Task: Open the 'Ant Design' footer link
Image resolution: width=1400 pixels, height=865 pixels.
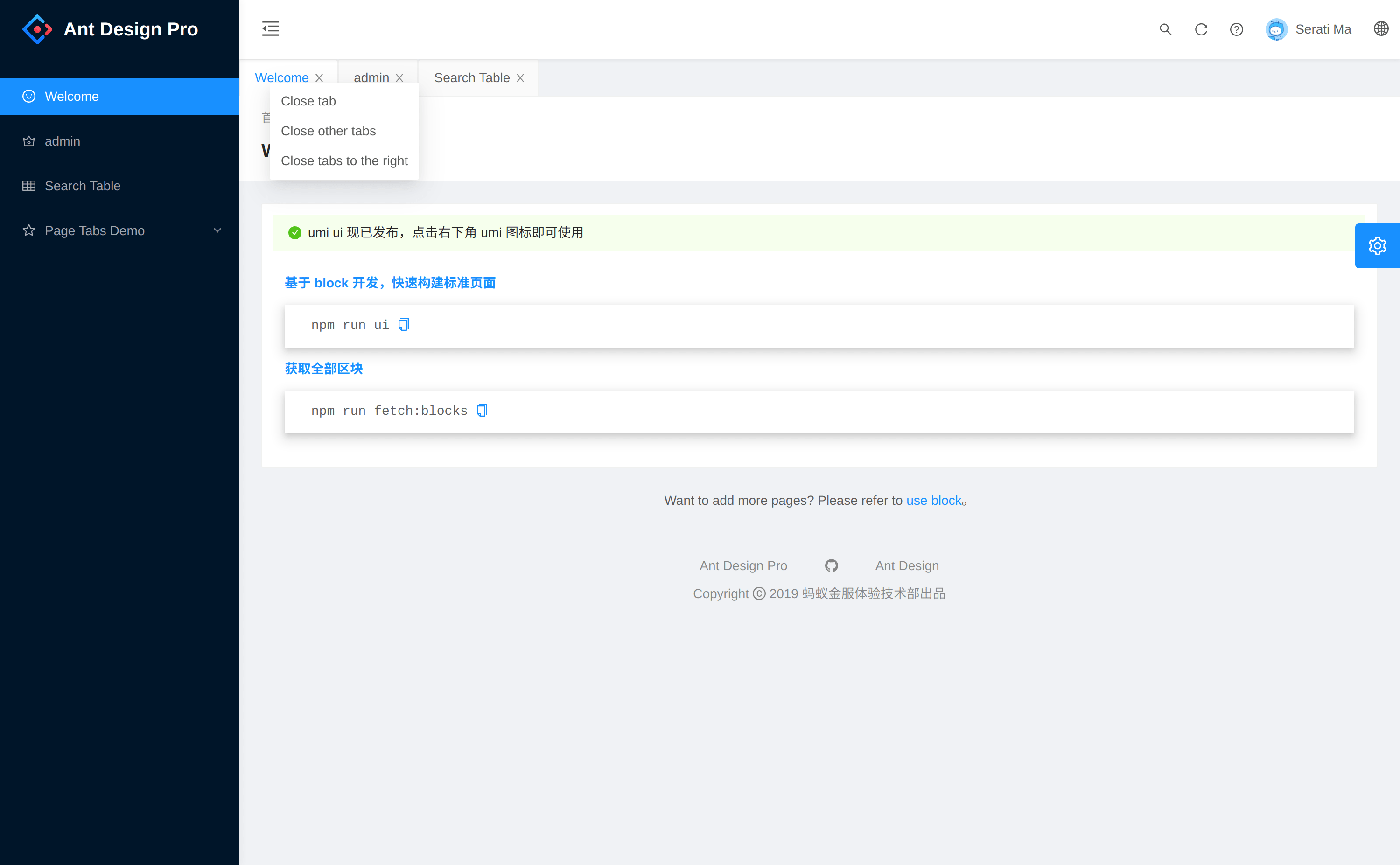Action: click(x=907, y=565)
